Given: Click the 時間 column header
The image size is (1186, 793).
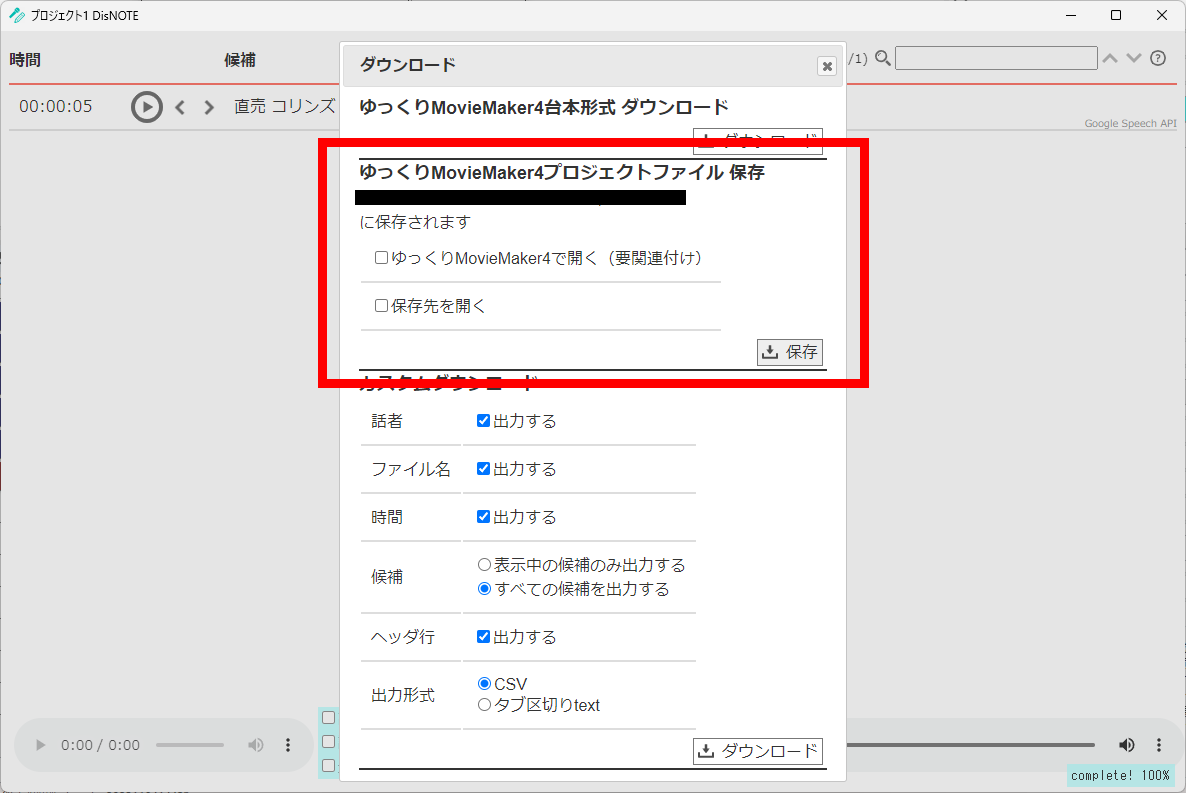Looking at the screenshot, I should click(25, 60).
